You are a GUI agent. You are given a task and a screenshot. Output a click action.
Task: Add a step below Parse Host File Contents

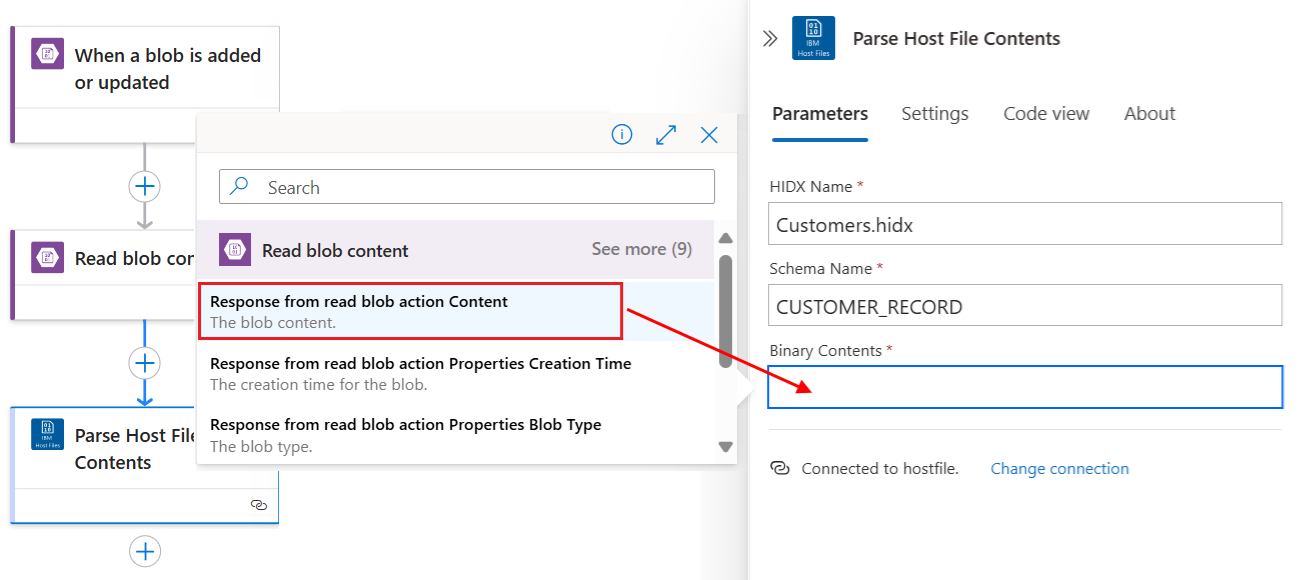click(145, 551)
